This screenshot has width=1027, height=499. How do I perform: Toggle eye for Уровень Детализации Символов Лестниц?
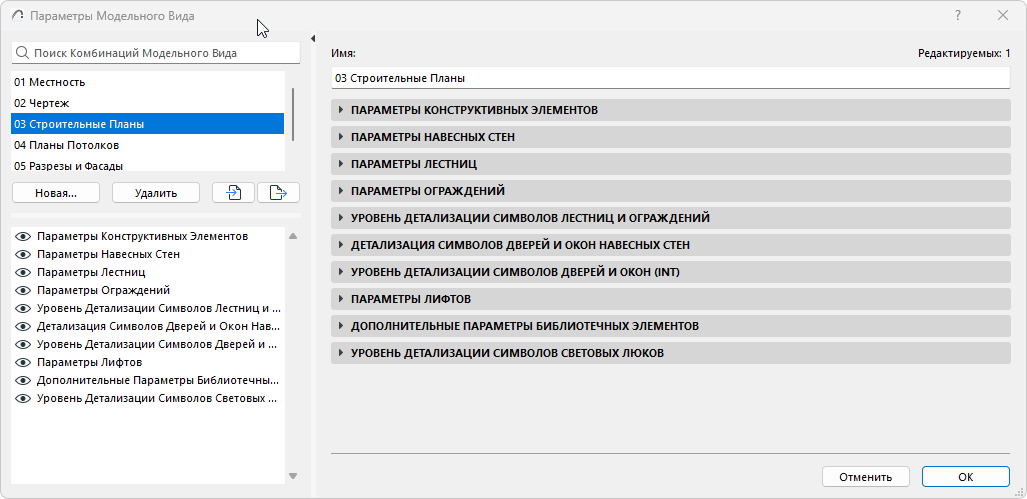coord(24,308)
